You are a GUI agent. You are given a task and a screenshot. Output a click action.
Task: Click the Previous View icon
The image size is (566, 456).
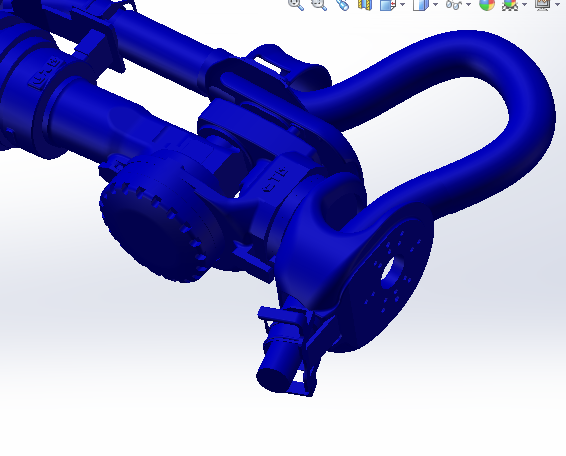click(x=342, y=4)
